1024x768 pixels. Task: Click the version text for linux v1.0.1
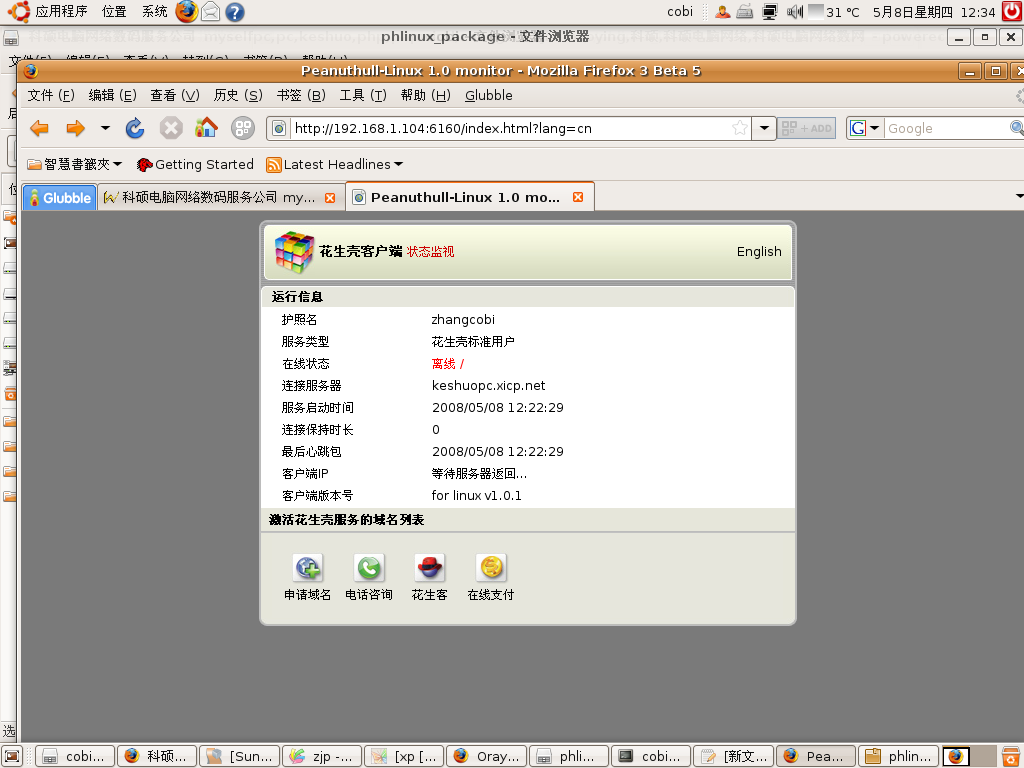477,496
